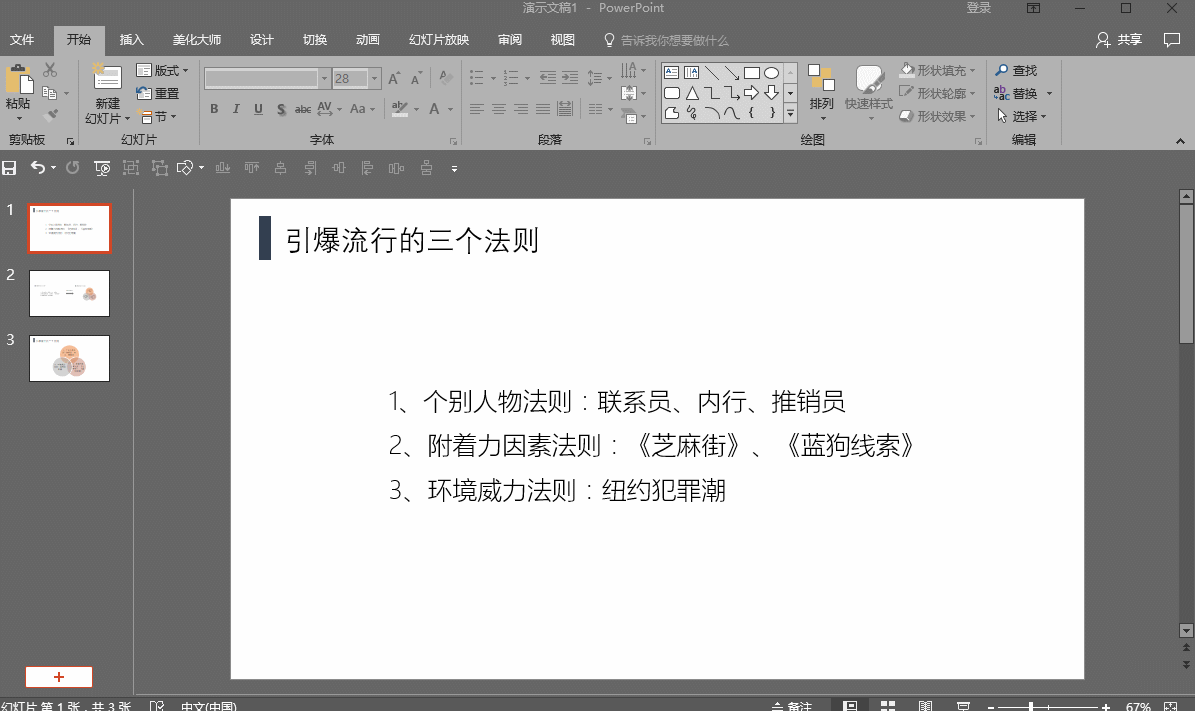Click the Start From Beginning slideshow icon
Screen dimensions: 1195x711
click(x=102, y=168)
